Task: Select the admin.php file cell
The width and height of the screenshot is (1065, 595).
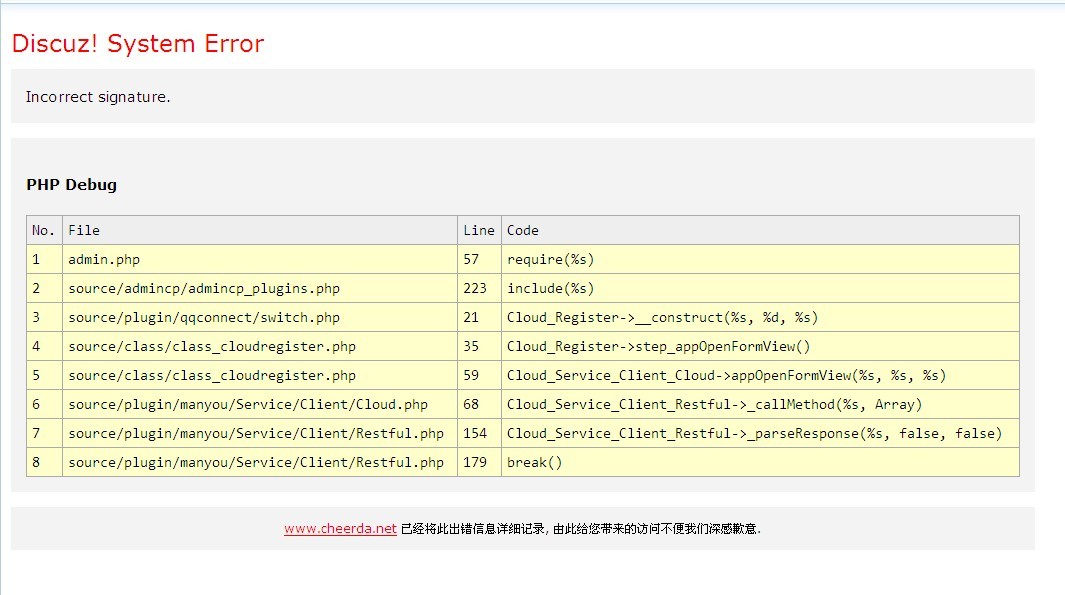Action: tap(104, 259)
